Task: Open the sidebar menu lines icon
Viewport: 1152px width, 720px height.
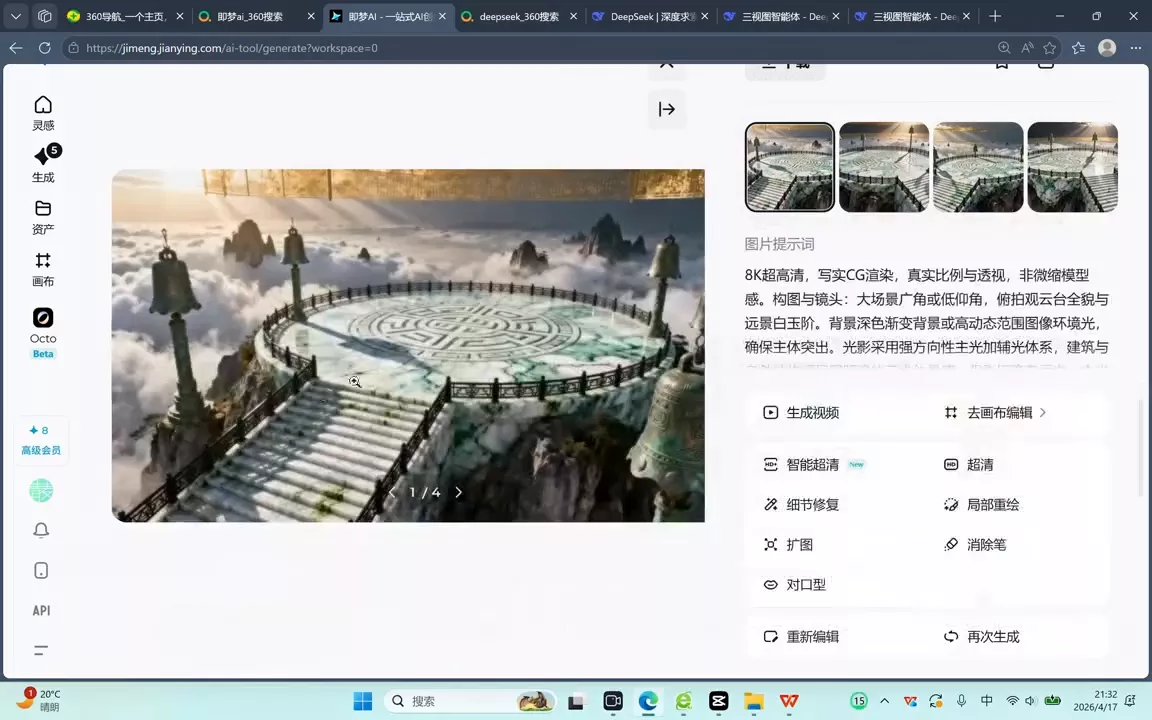Action: coord(41,649)
